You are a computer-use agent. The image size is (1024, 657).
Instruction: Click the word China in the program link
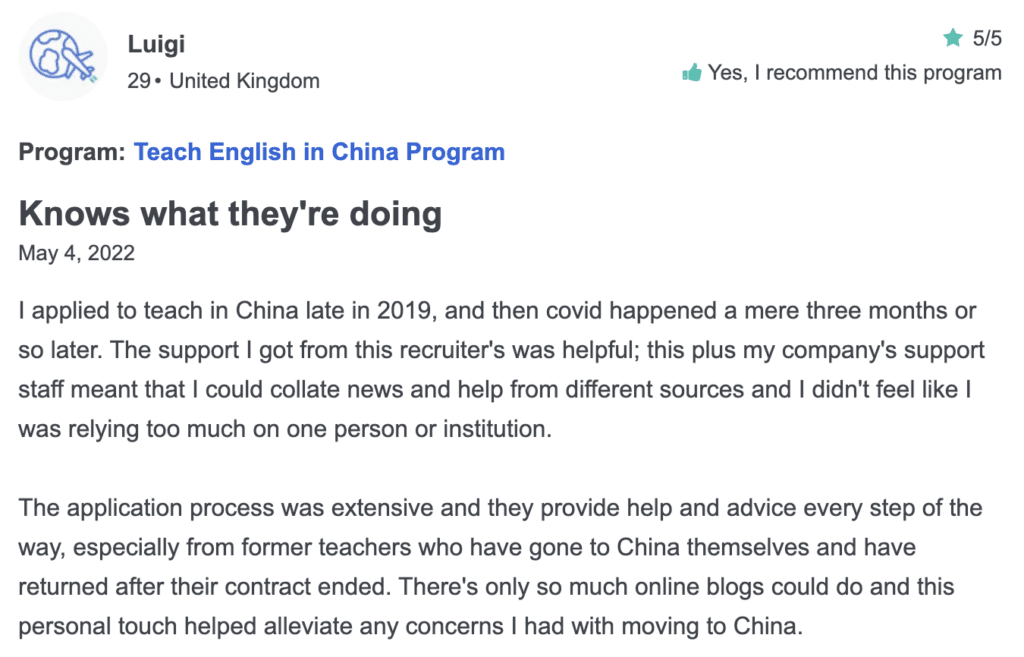[x=365, y=152]
